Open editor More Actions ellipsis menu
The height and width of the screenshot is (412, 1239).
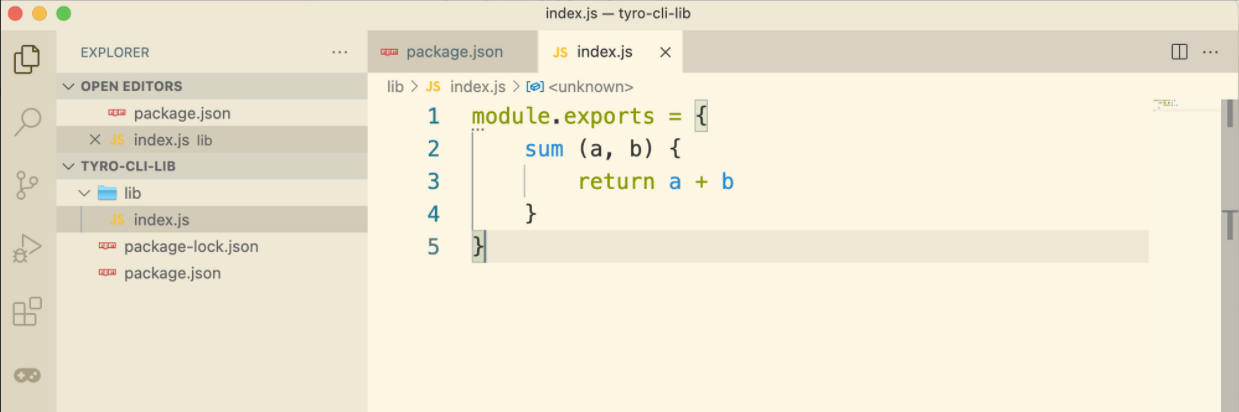tap(1210, 52)
